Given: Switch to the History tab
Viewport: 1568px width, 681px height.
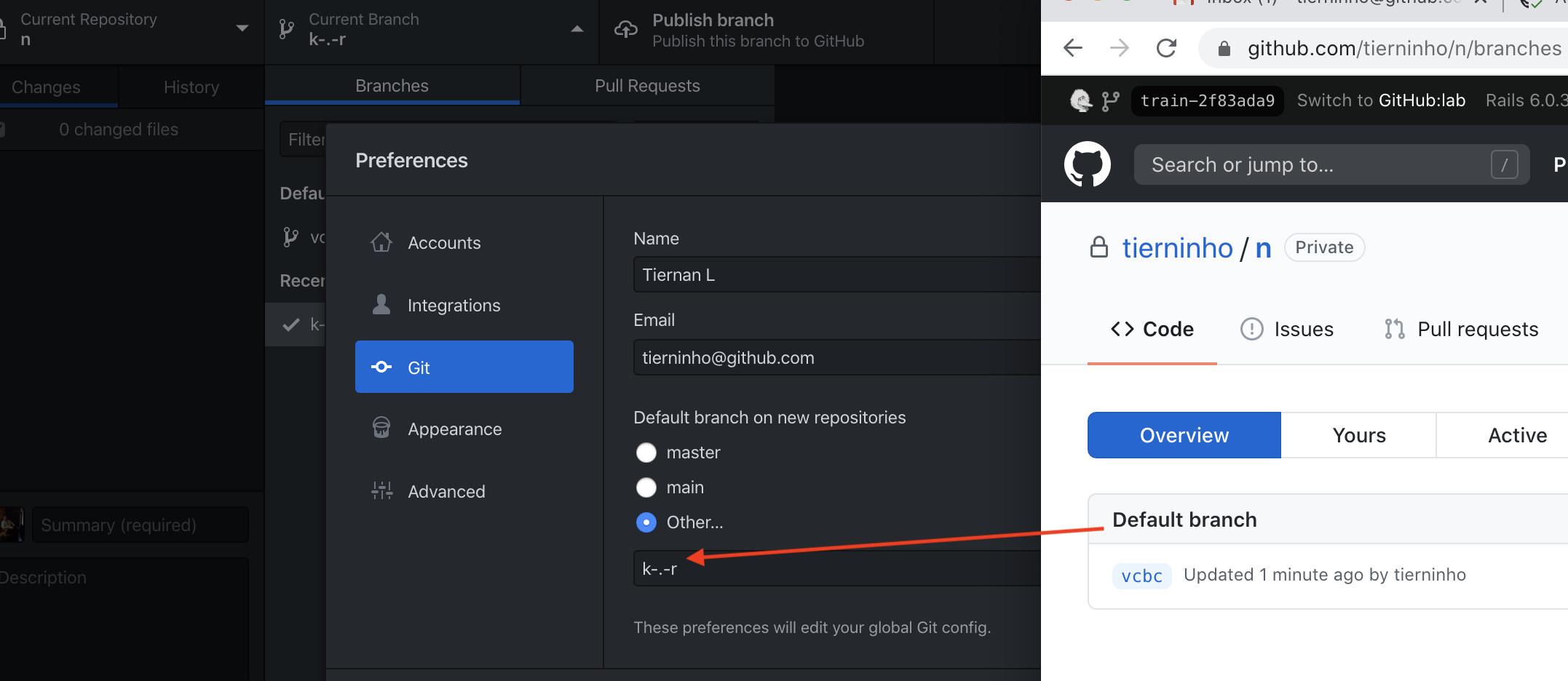Looking at the screenshot, I should 191,87.
